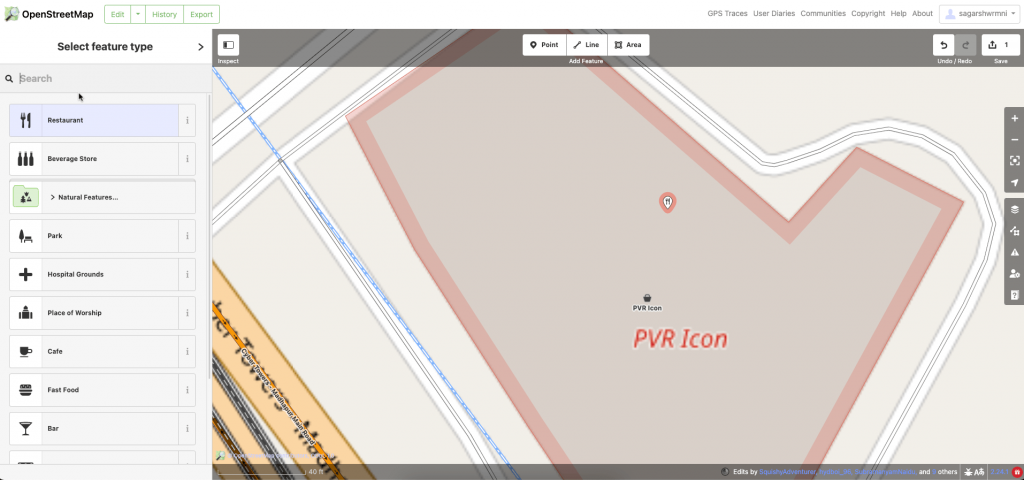
Task: Zoom in on the map
Action: (x=1014, y=119)
